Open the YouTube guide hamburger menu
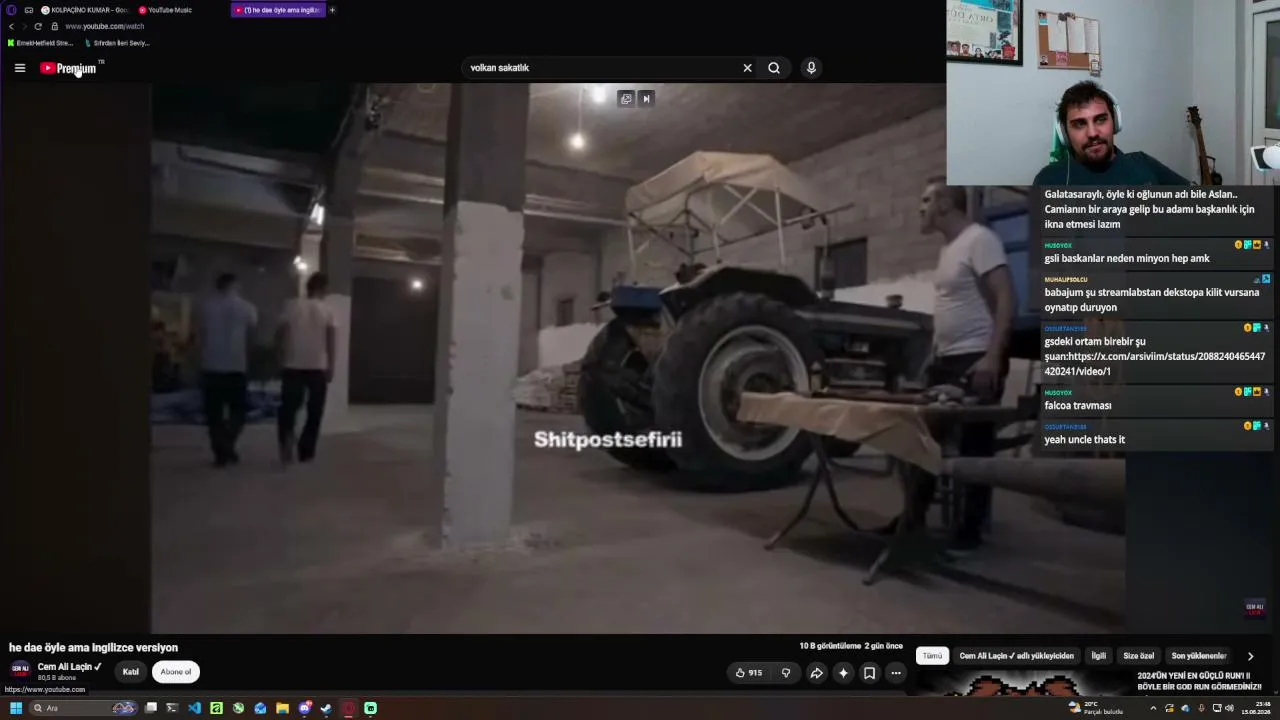 click(x=20, y=68)
